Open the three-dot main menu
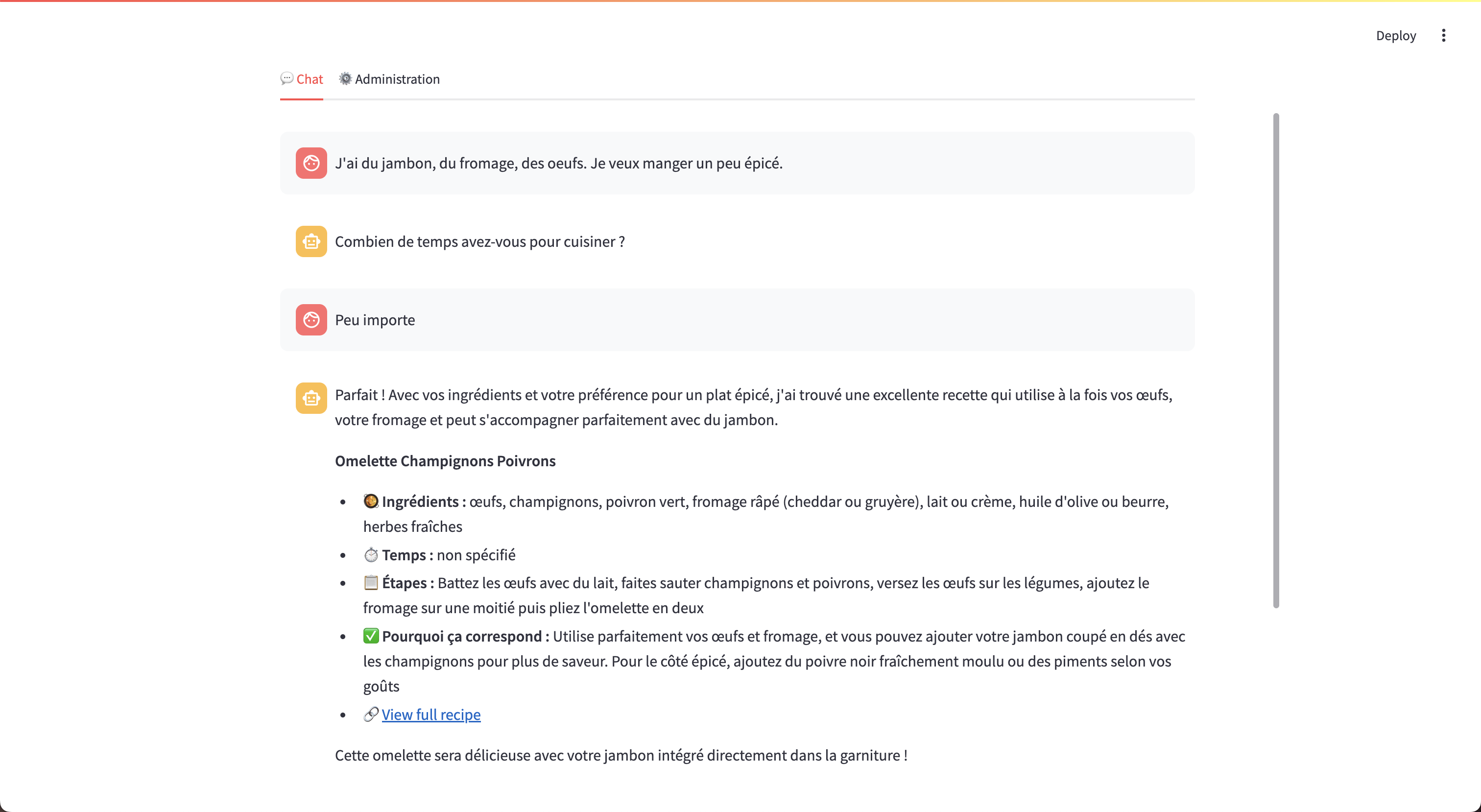This screenshot has height=812, width=1481. click(1443, 36)
